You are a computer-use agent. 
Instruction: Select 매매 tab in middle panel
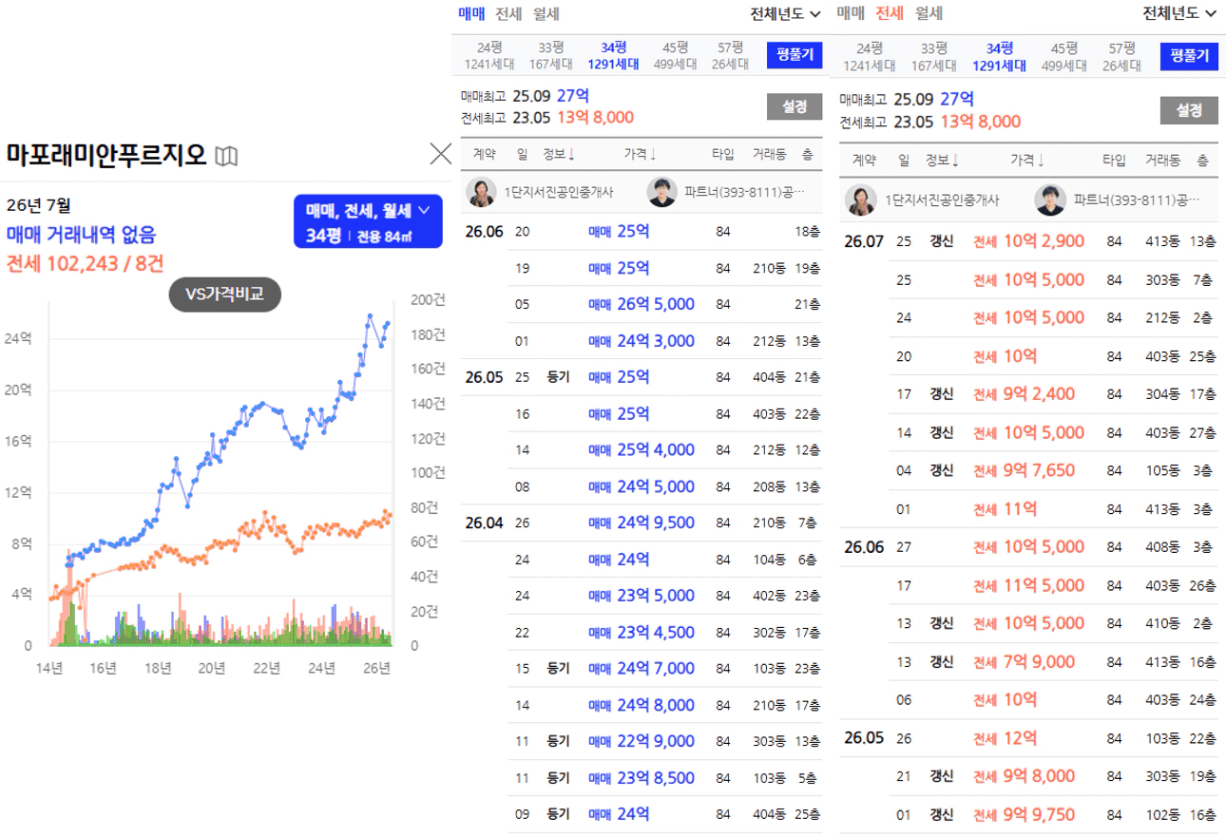tap(471, 14)
